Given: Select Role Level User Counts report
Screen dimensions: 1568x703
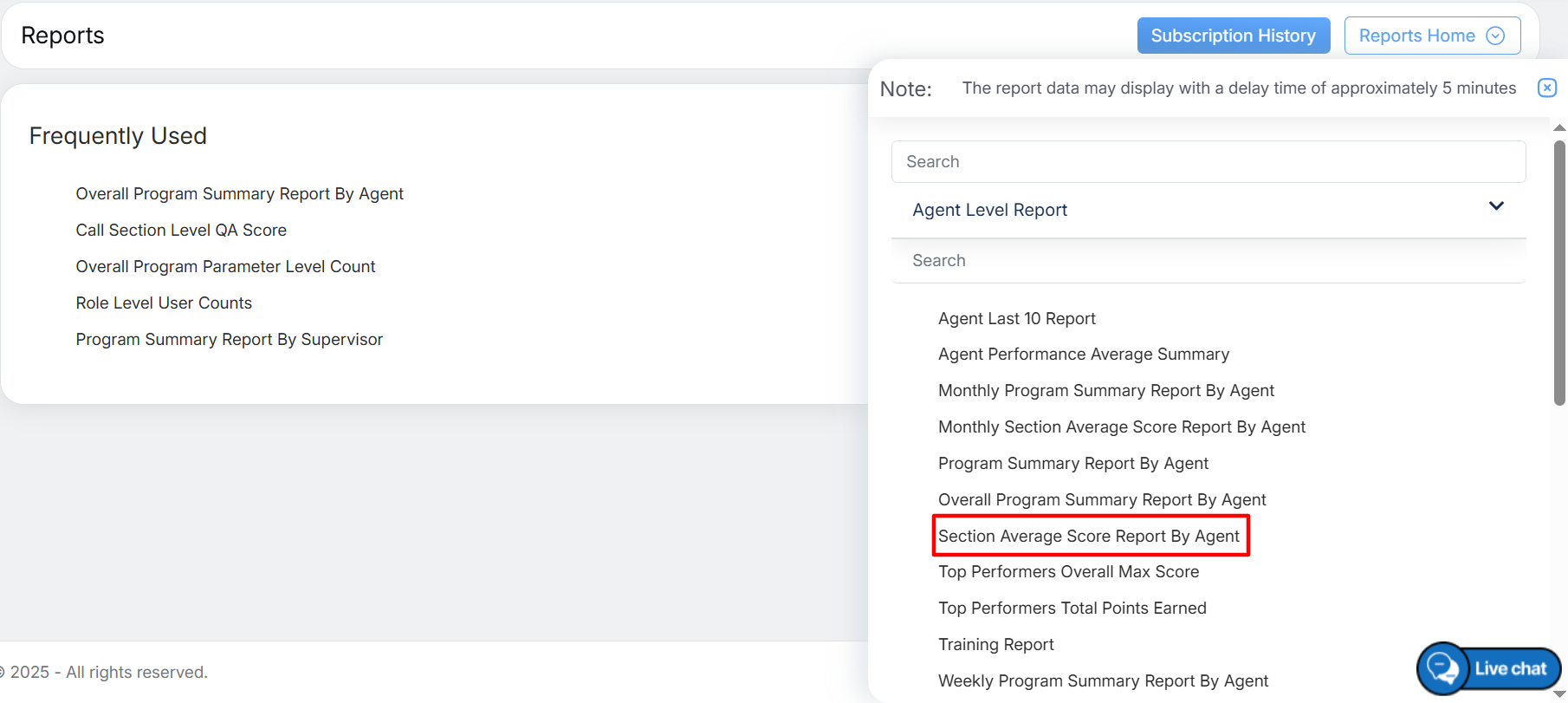Looking at the screenshot, I should click(x=164, y=303).
